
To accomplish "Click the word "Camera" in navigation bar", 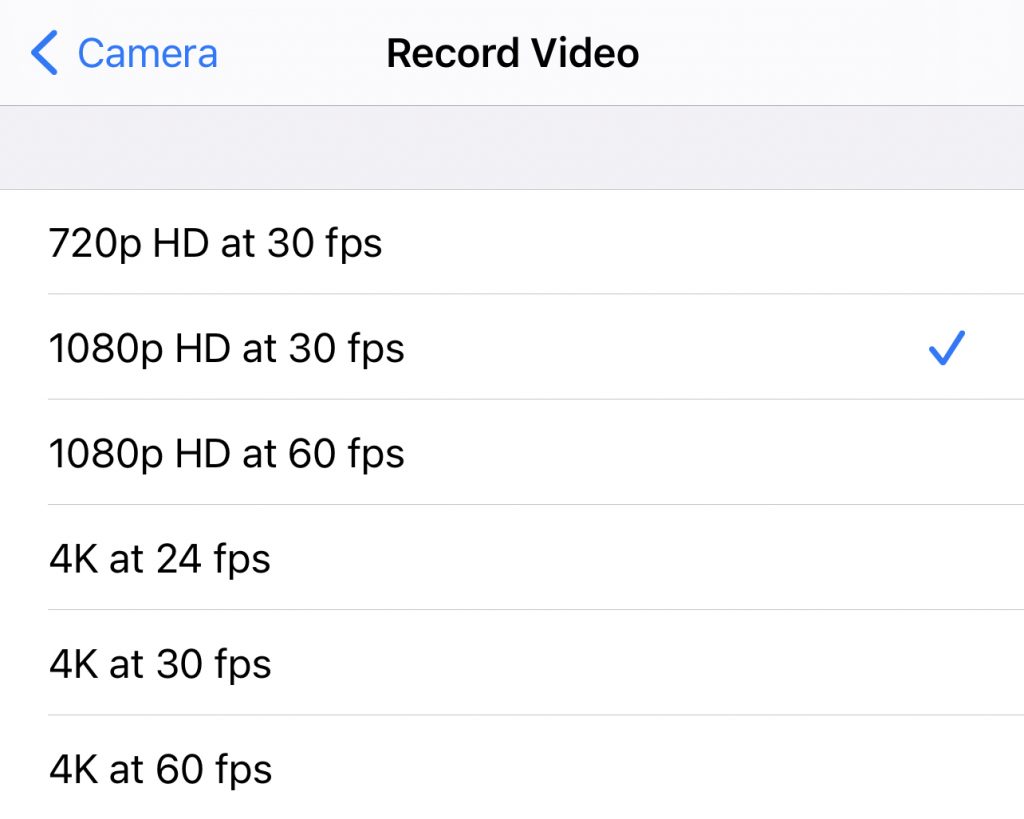I will pos(148,54).
